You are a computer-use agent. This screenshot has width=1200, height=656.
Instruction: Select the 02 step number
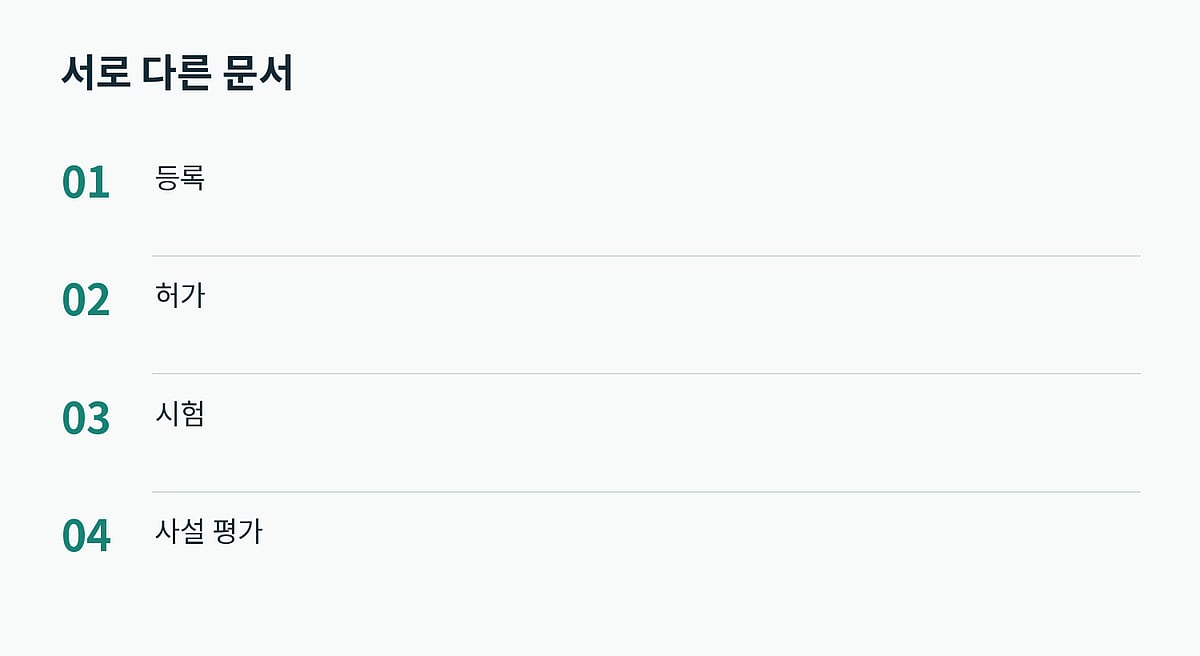[86, 301]
